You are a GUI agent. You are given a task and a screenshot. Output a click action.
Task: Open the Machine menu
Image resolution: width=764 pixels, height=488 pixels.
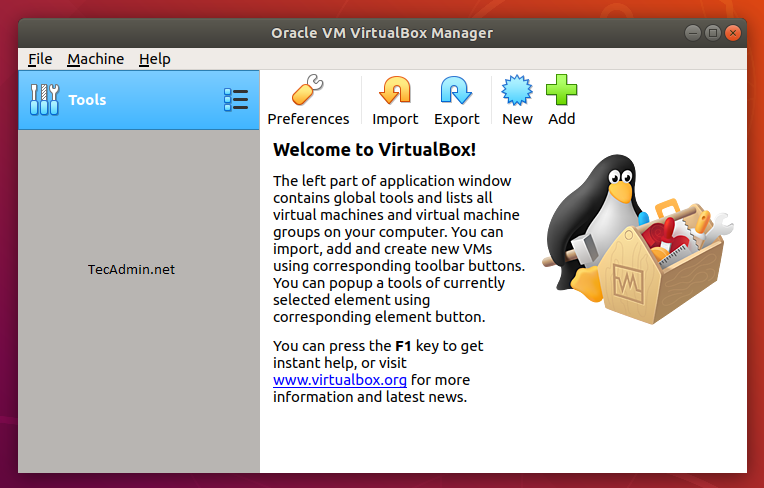tap(96, 59)
